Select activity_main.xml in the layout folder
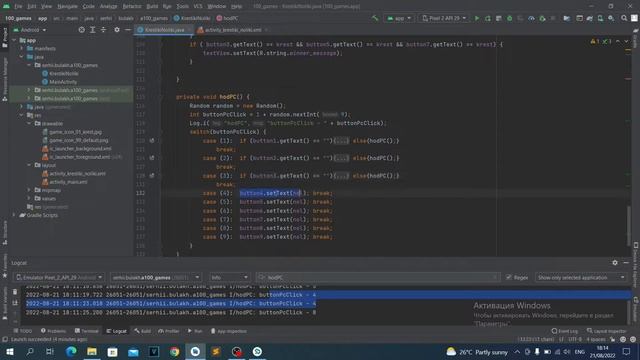This screenshot has width=640, height=360. [68, 182]
